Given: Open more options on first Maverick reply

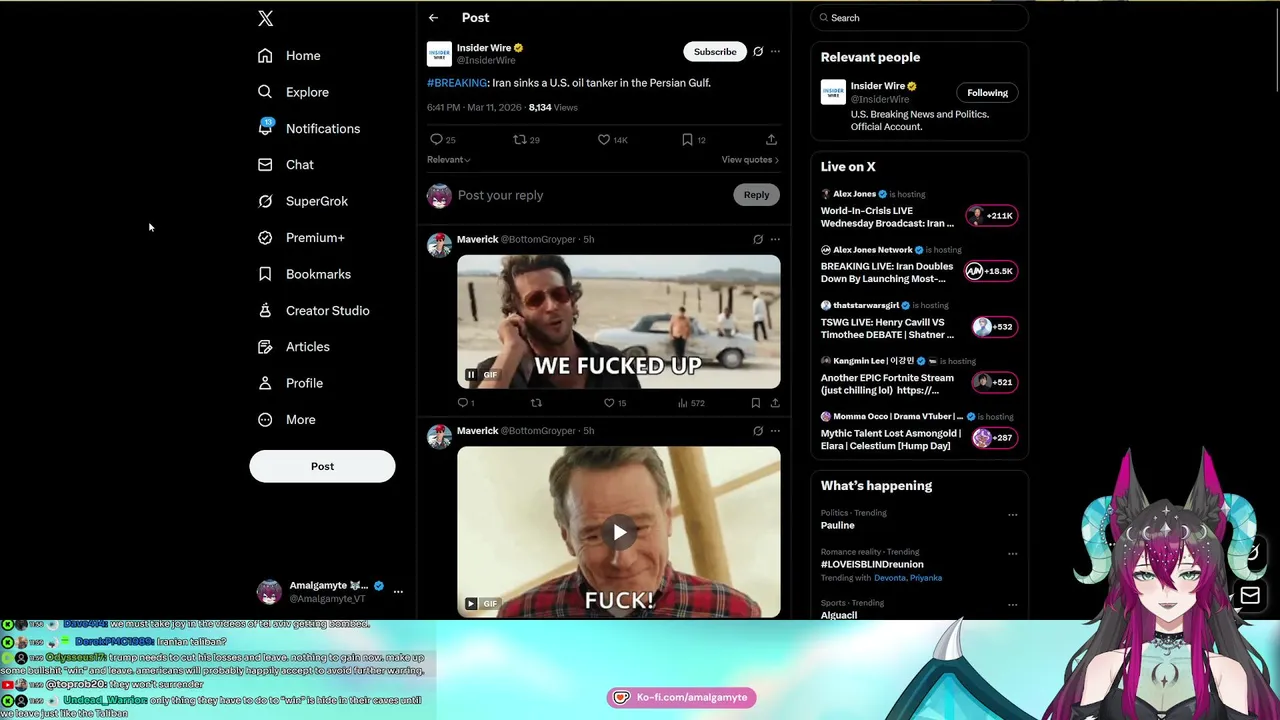Looking at the screenshot, I should pos(775,240).
